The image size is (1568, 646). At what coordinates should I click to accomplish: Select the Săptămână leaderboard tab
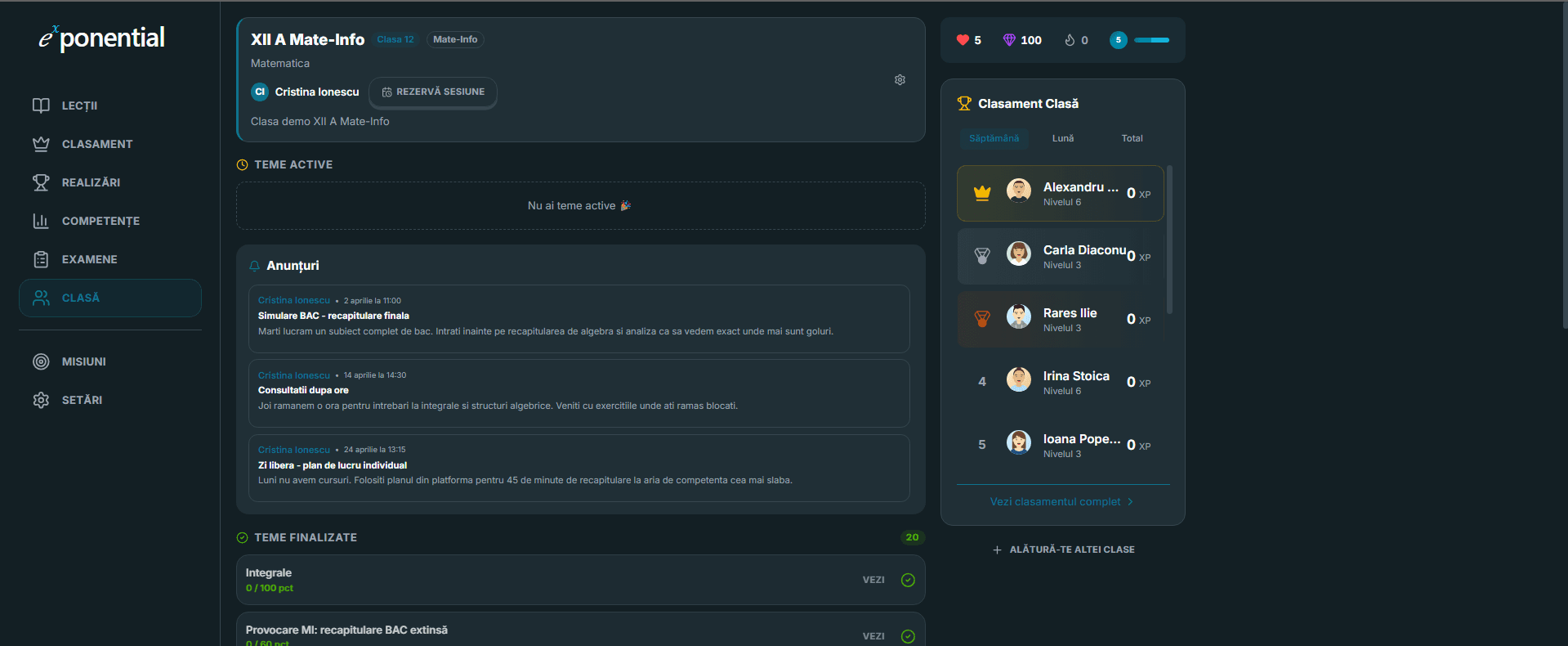click(x=994, y=138)
